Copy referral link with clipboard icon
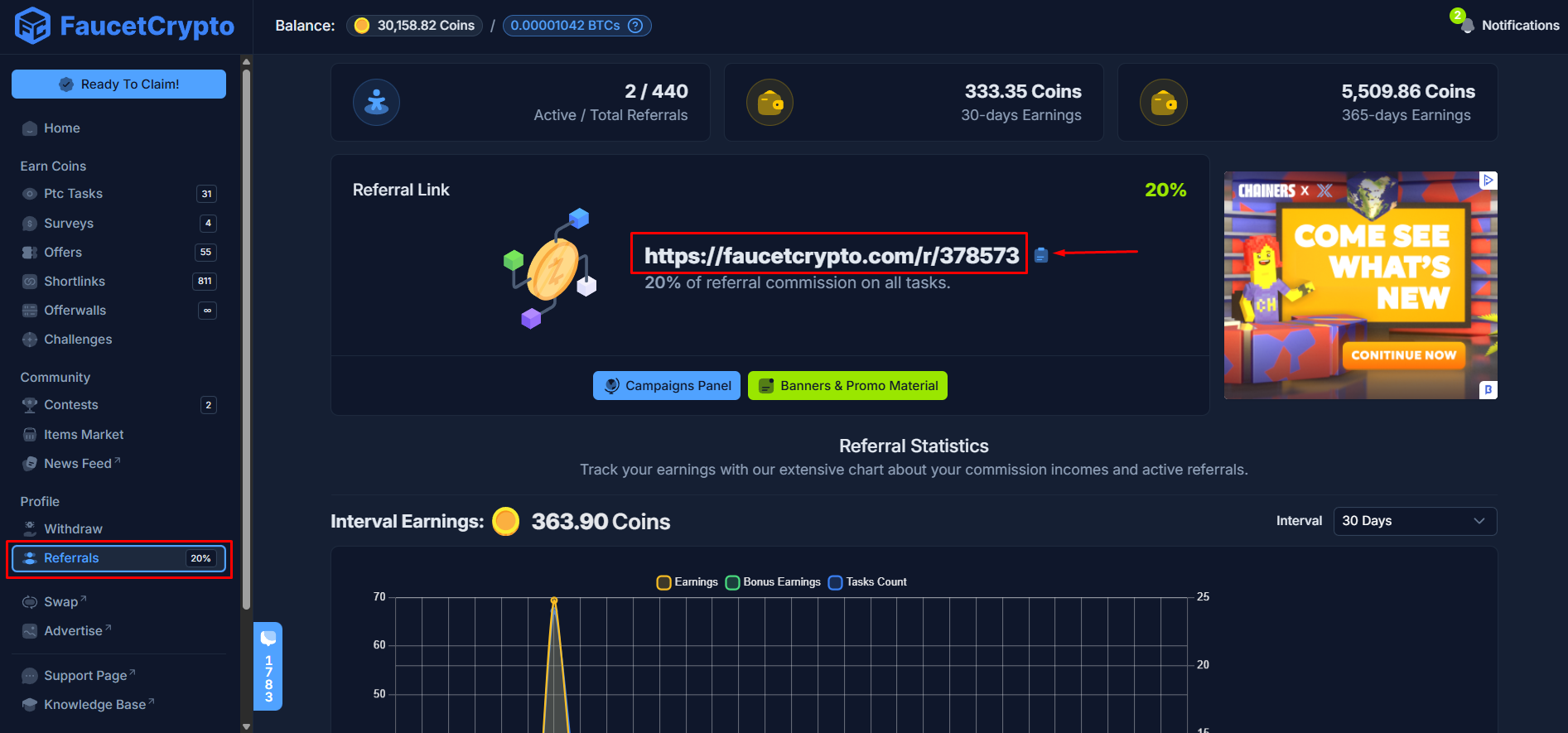This screenshot has height=733, width=1568. [x=1041, y=255]
